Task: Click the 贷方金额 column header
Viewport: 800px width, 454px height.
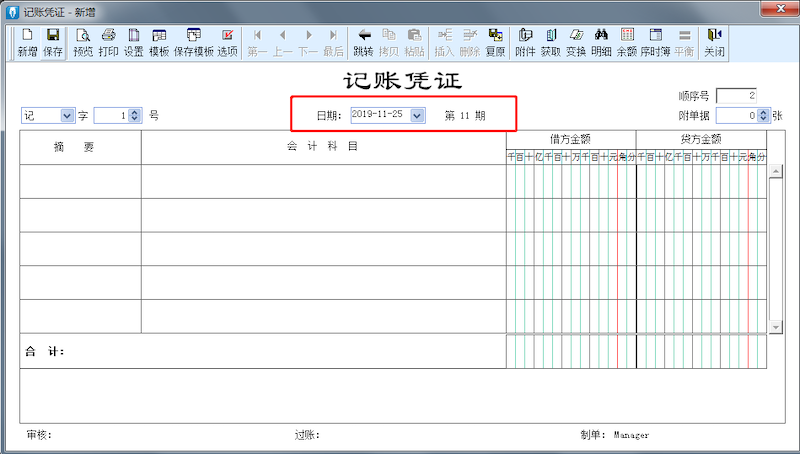Action: (x=701, y=139)
